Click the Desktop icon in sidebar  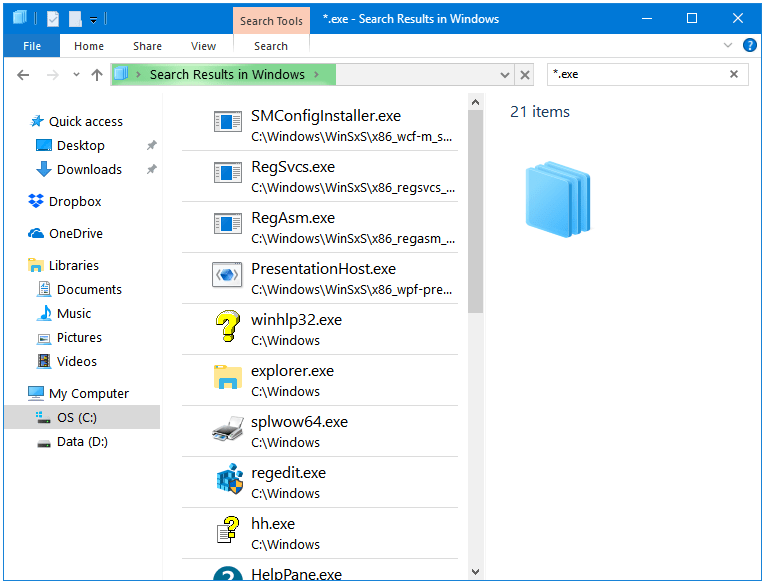point(44,145)
